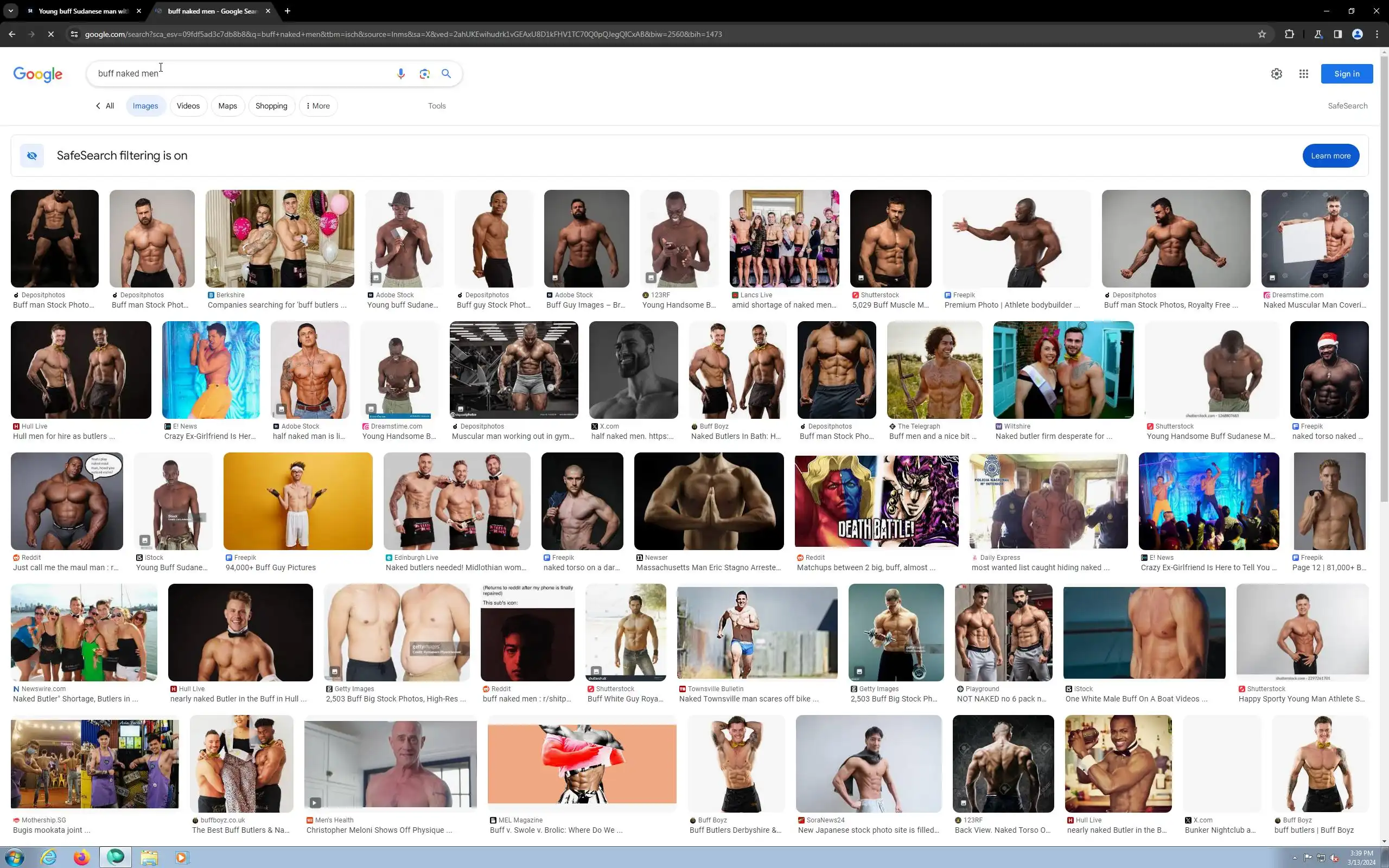Viewport: 1389px width, 868px height.
Task: Switch to the Shopping results tab
Action: 271,106
